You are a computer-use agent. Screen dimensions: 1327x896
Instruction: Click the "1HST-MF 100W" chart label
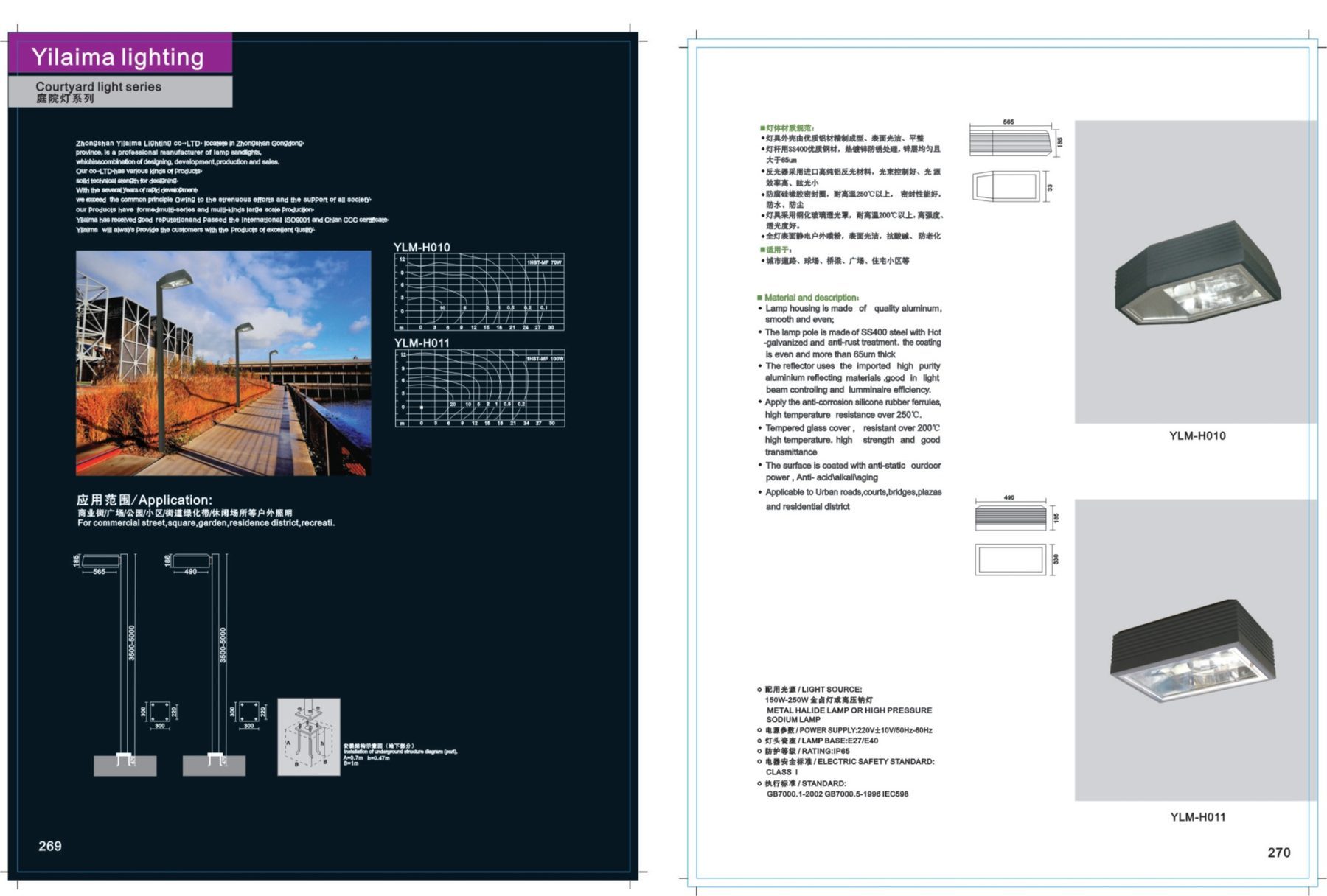click(545, 358)
